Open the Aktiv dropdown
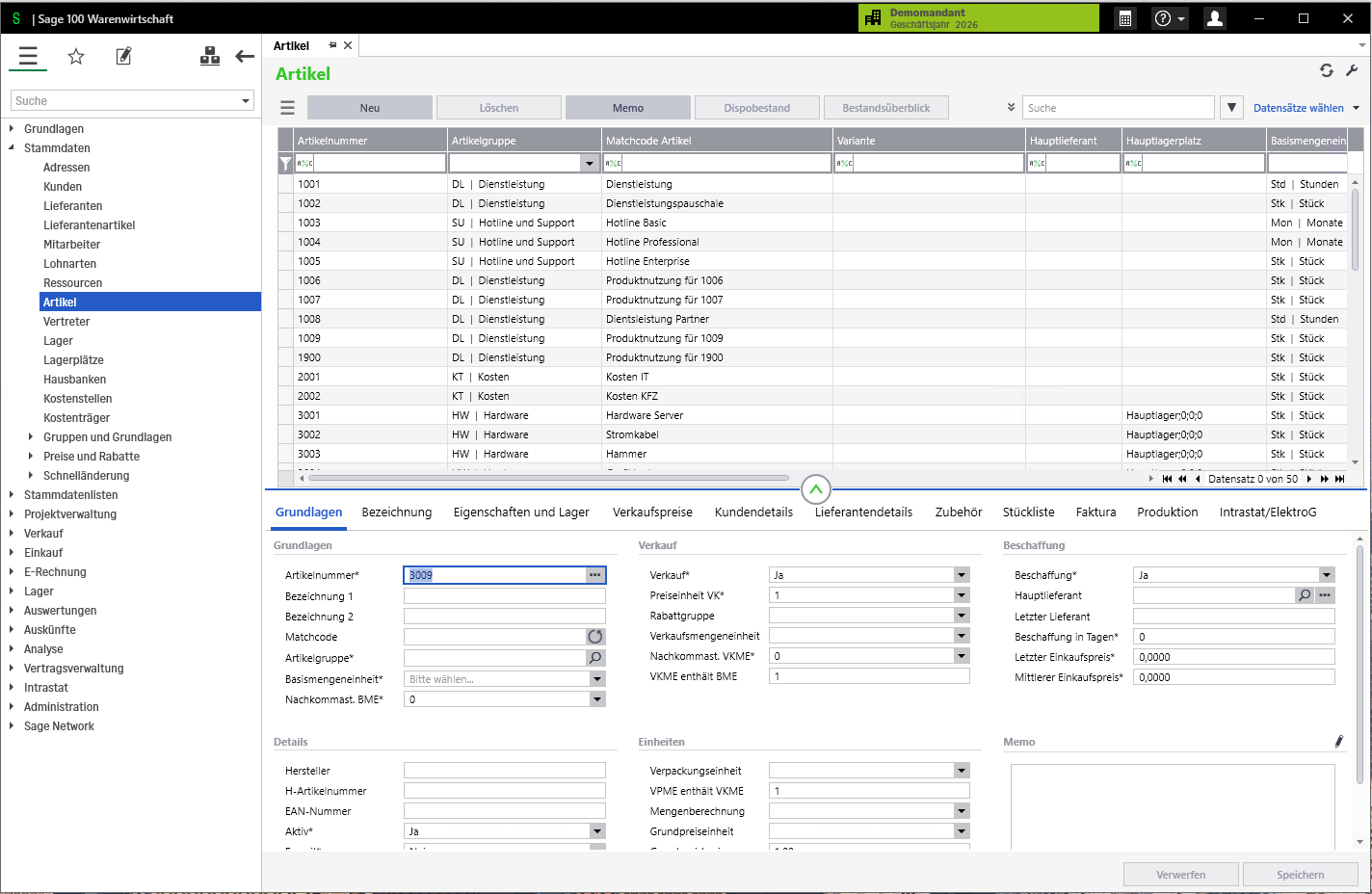Screen dimensions: 1372x894 (597, 831)
